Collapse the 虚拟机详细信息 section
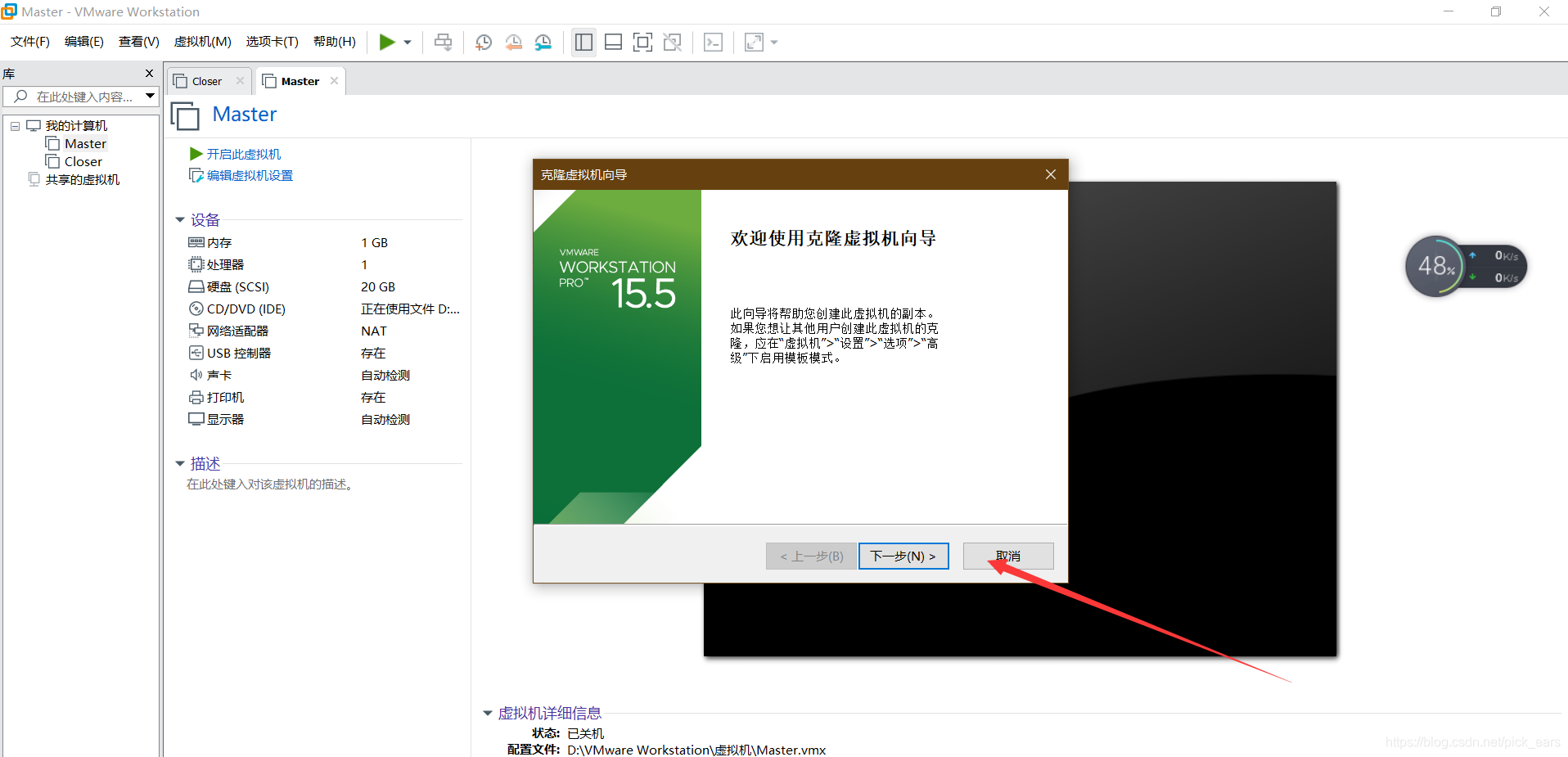This screenshot has width=1568, height=757. pyautogui.click(x=488, y=714)
